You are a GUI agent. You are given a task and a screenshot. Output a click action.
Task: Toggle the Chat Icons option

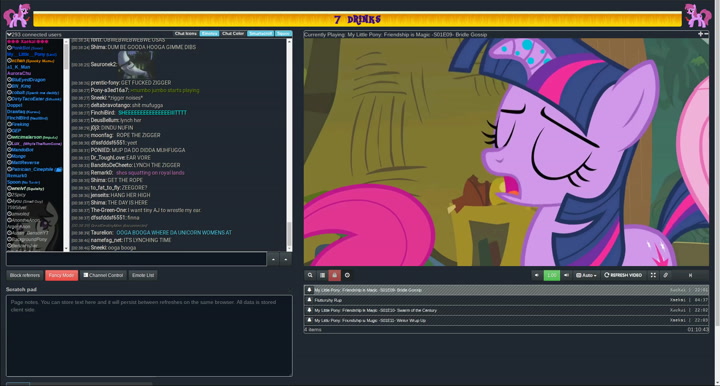coord(186,34)
